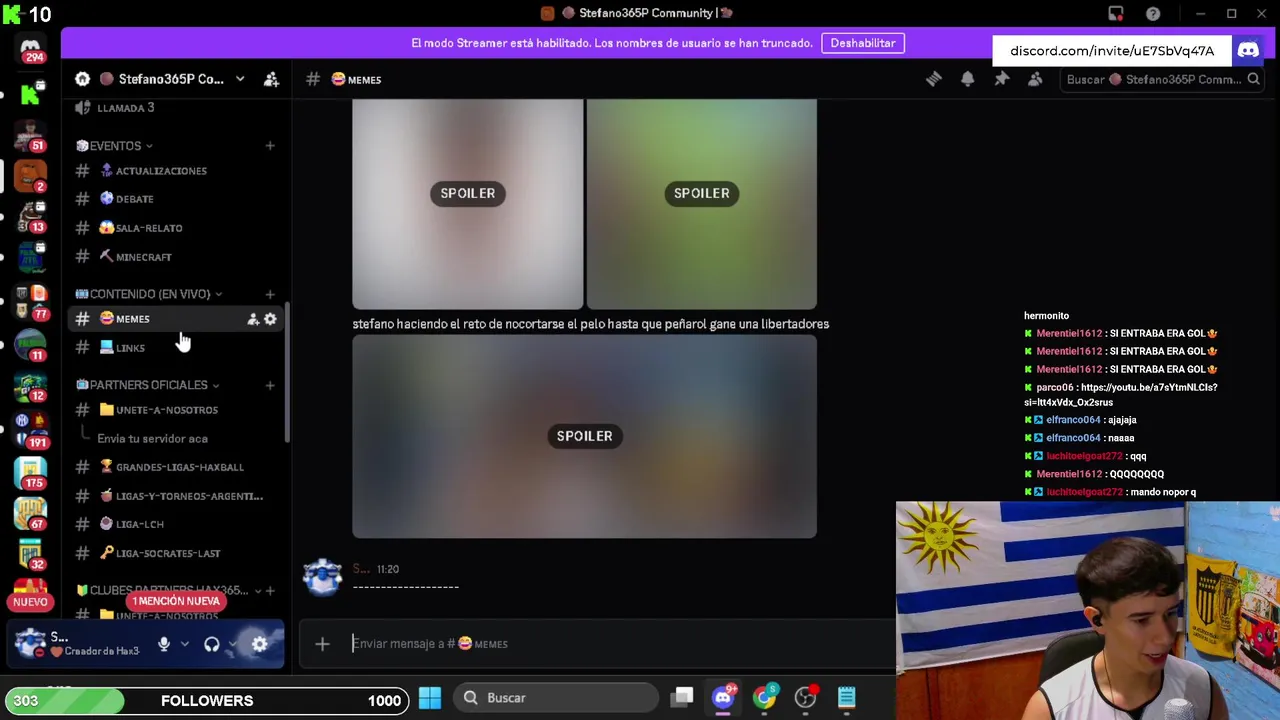Add channel plus in EVENTOS category
The image size is (1280, 720).
coord(269,146)
